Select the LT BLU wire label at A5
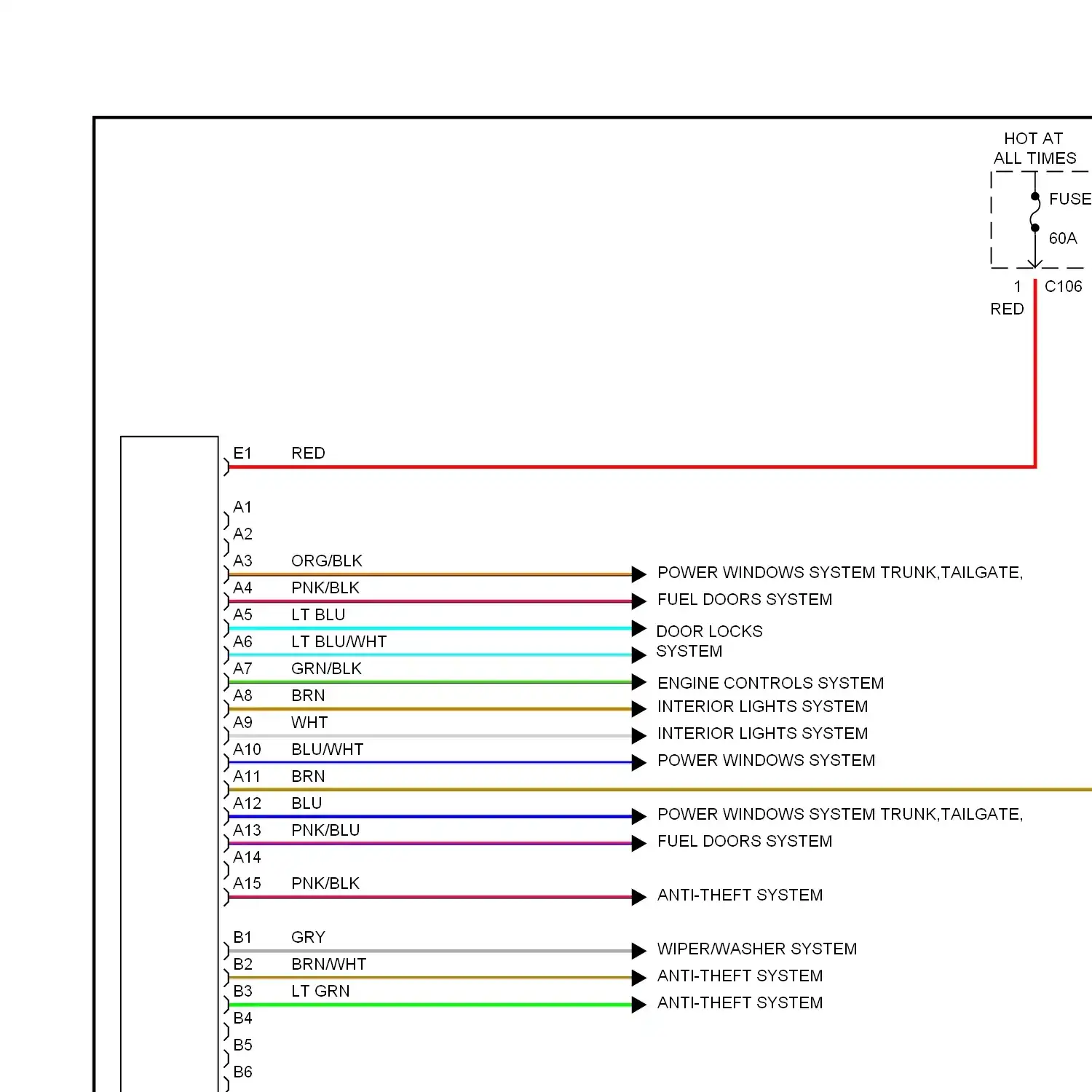 318,614
